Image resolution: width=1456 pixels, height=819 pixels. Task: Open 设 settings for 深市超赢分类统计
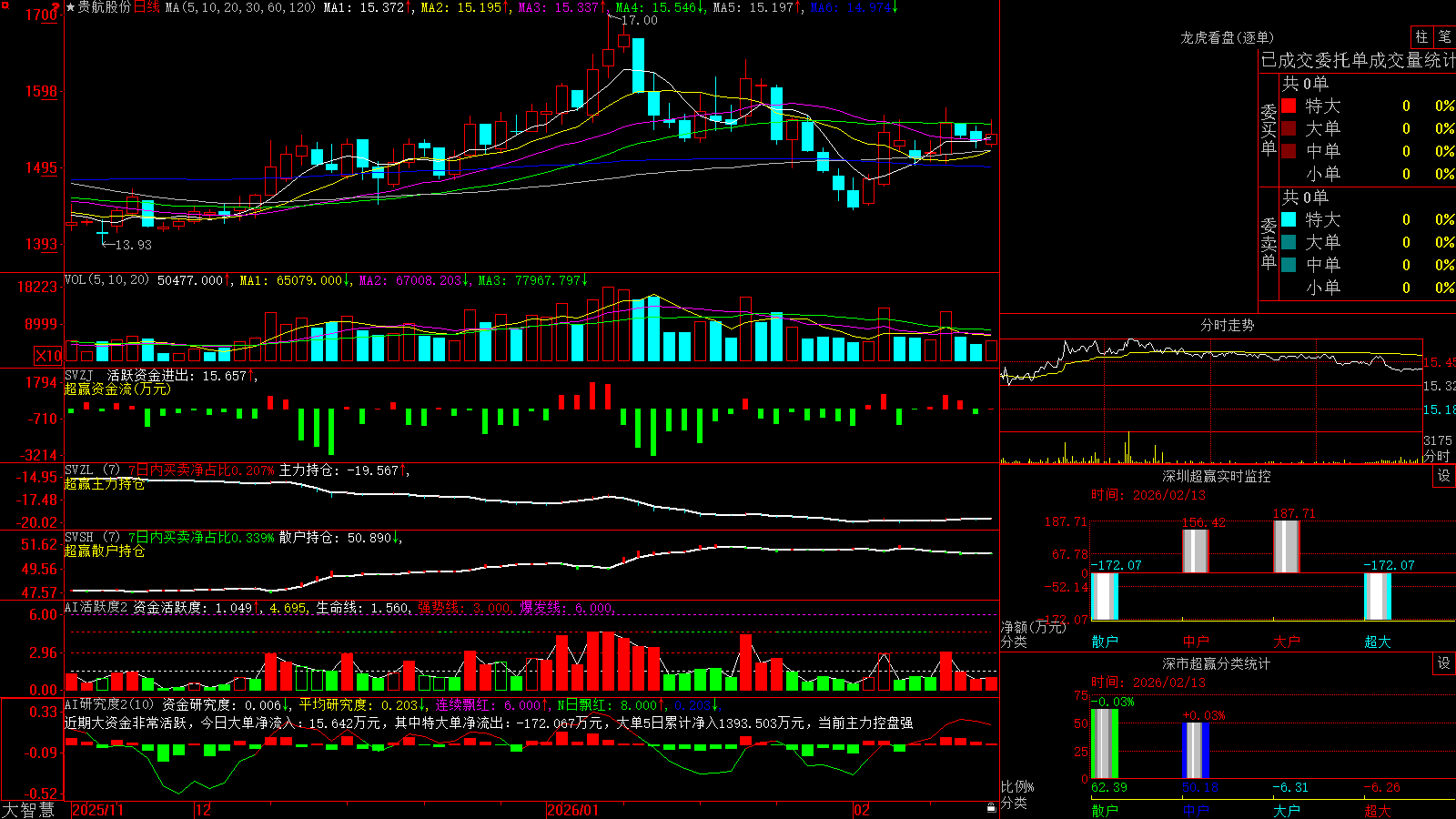coord(1444,663)
